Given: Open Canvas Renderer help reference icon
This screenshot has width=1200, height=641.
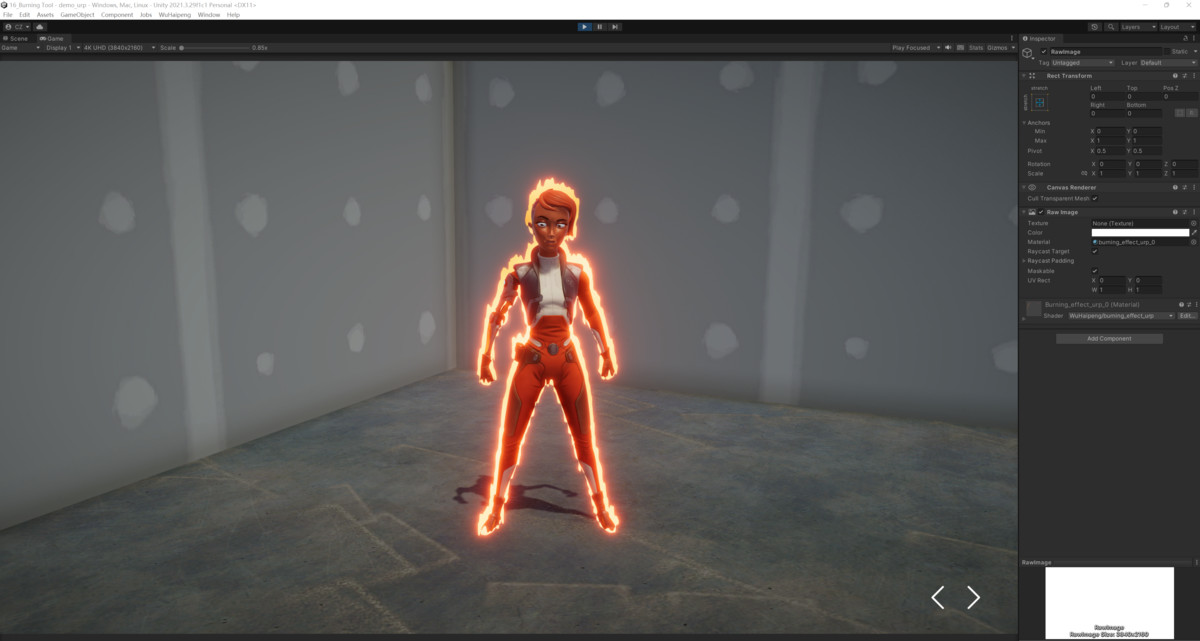Looking at the screenshot, I should (1175, 188).
